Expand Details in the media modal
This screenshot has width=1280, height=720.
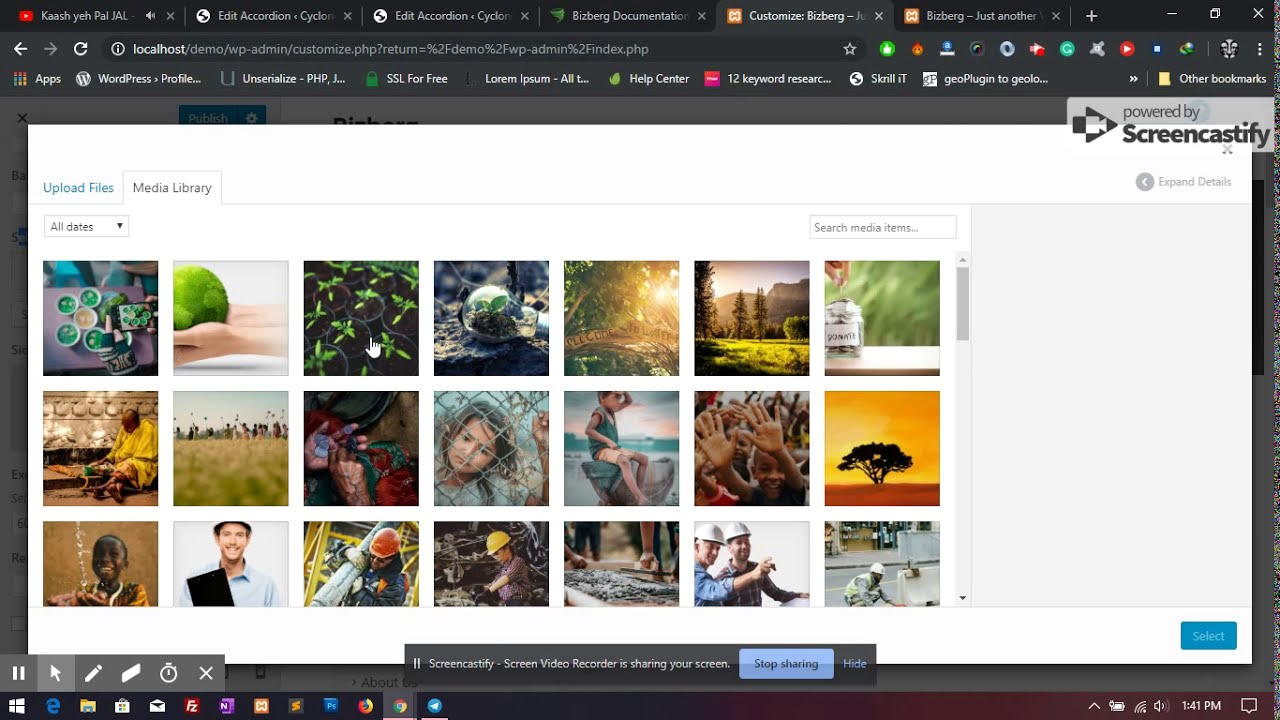(x=1184, y=182)
